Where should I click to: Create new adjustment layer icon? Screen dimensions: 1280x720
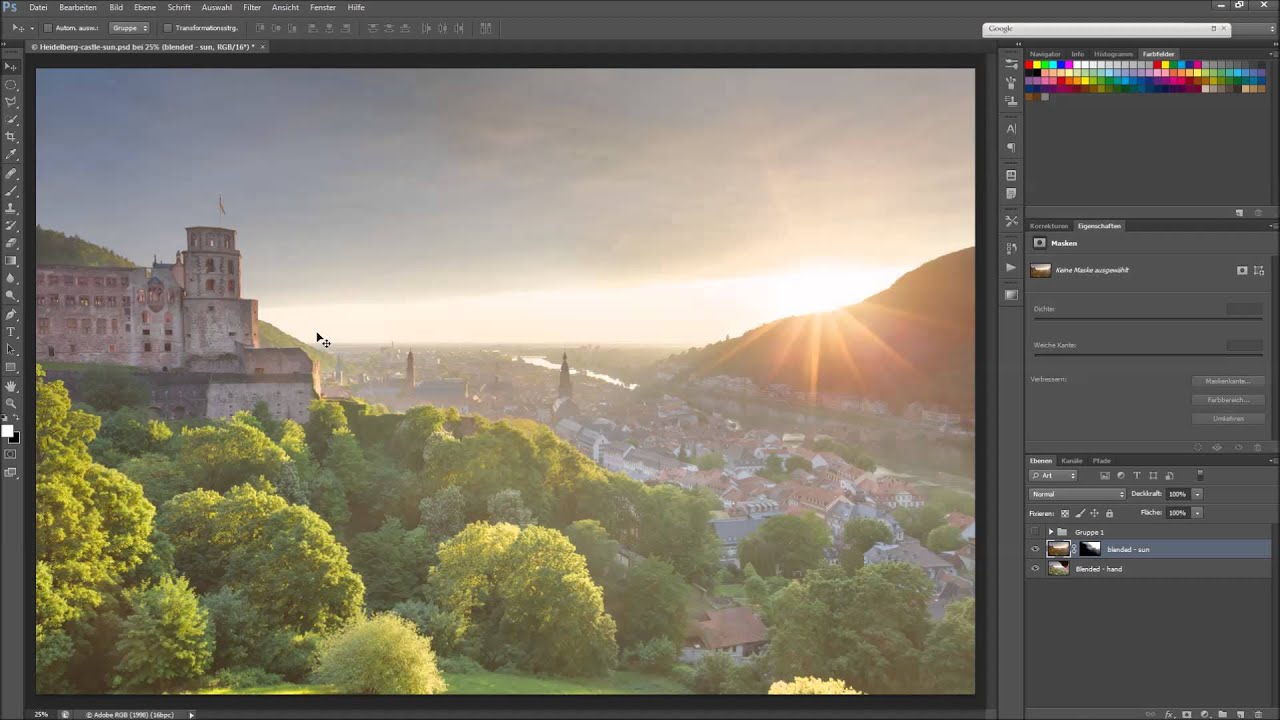coord(1205,714)
